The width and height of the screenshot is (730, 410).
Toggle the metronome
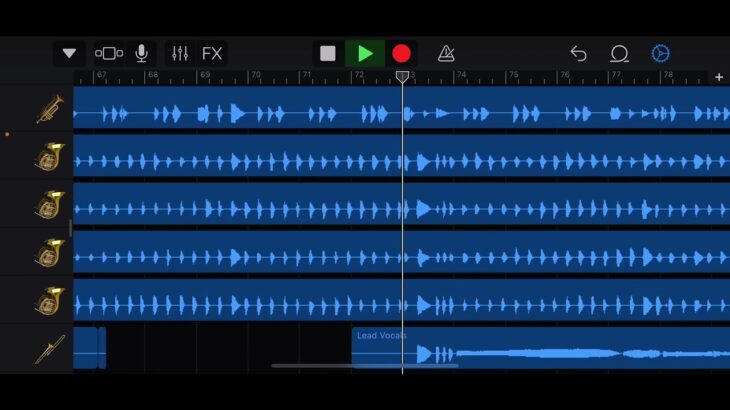point(446,54)
